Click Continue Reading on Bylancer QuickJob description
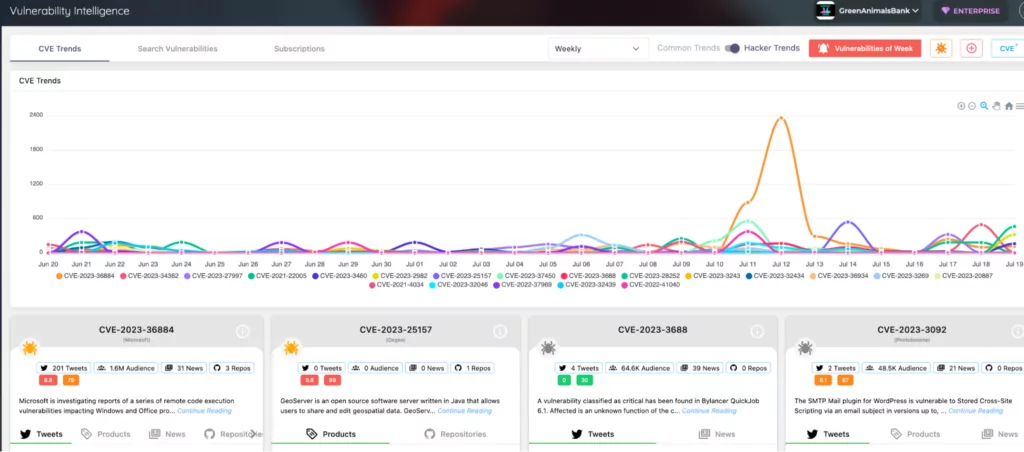This screenshot has height=452, width=1024. pyautogui.click(x=709, y=412)
